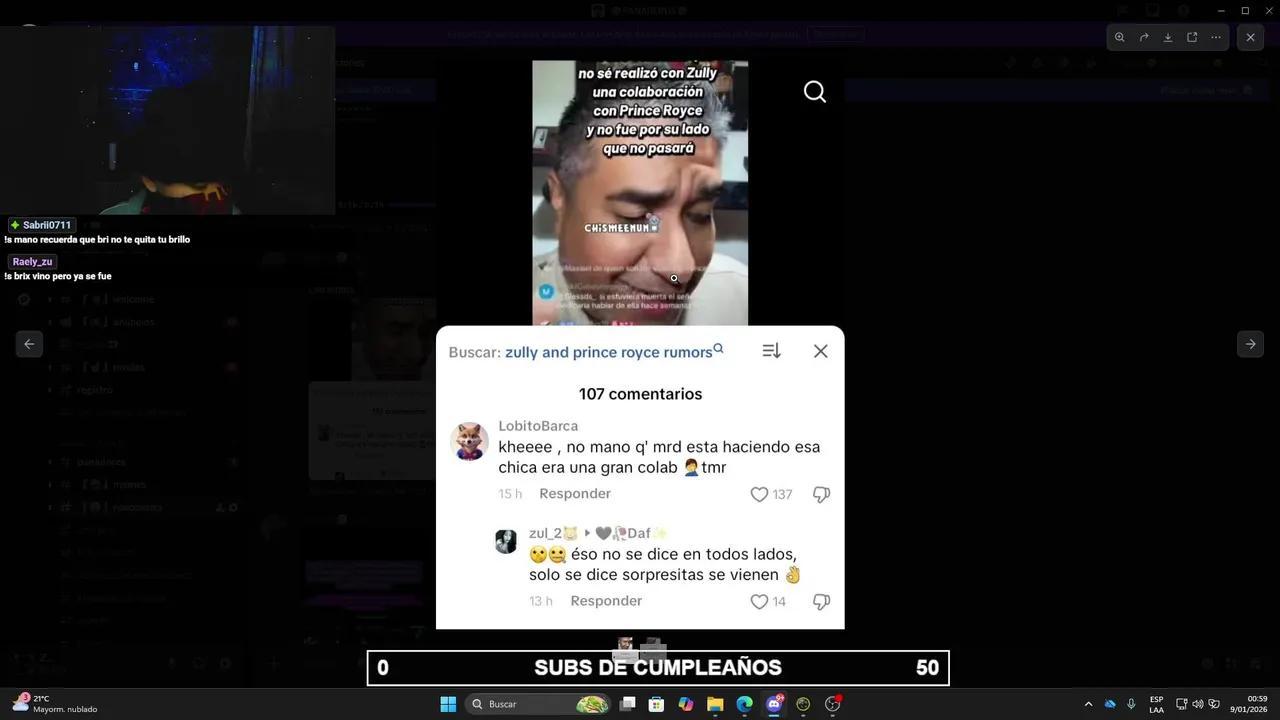1280x720 pixels.
Task: Reply to zul_2's comment
Action: [606, 601]
